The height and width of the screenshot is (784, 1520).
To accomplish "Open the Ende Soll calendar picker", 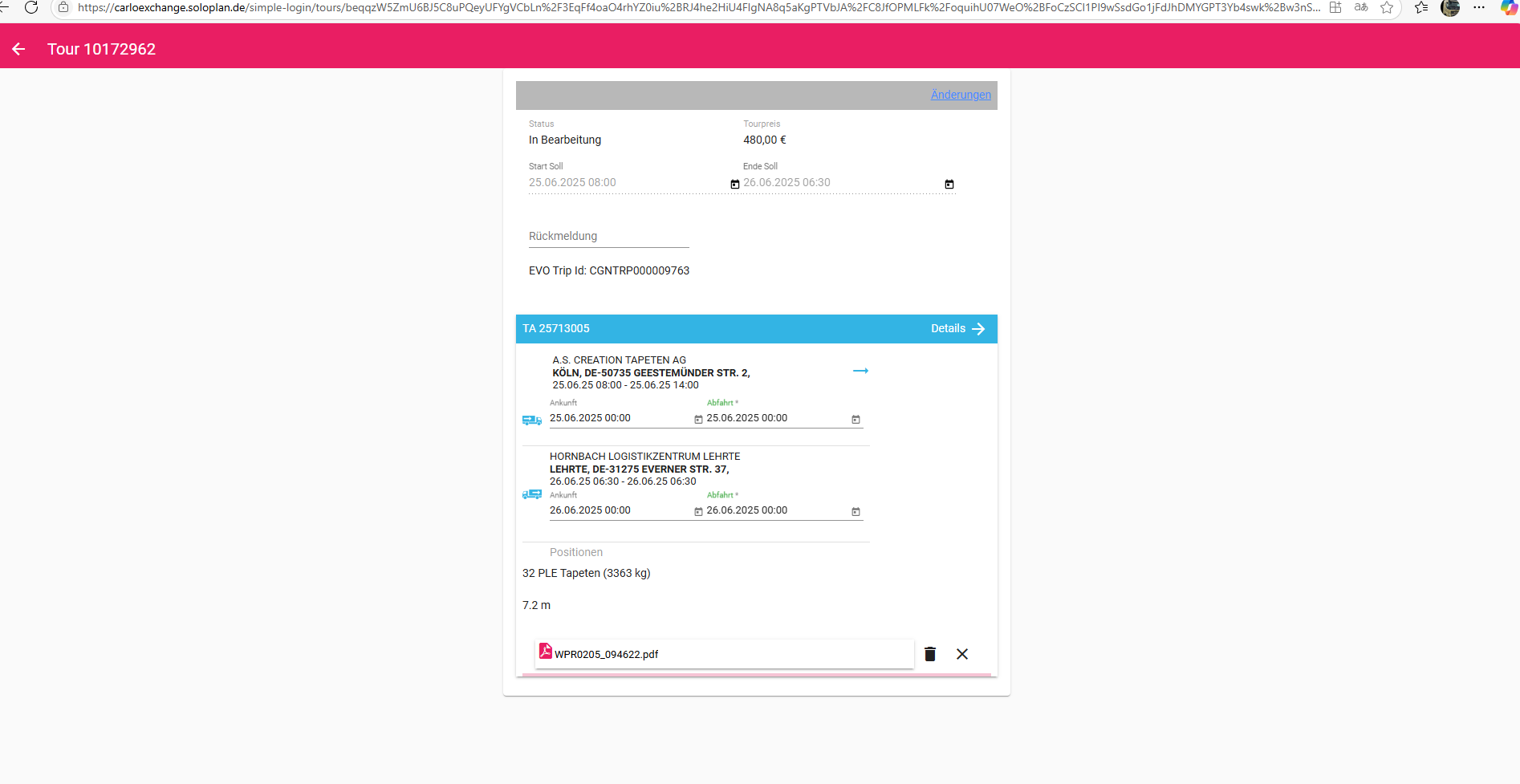I will click(949, 184).
